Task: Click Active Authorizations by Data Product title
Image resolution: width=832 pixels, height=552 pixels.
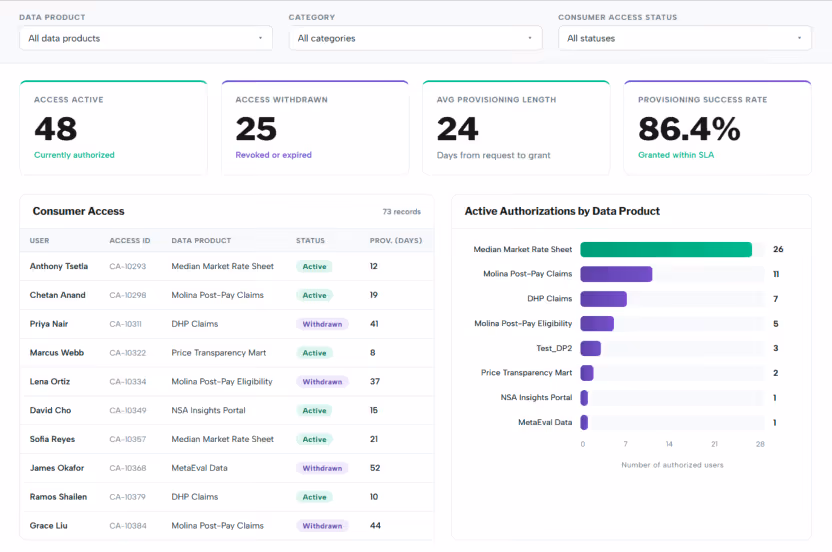Action: (x=562, y=211)
